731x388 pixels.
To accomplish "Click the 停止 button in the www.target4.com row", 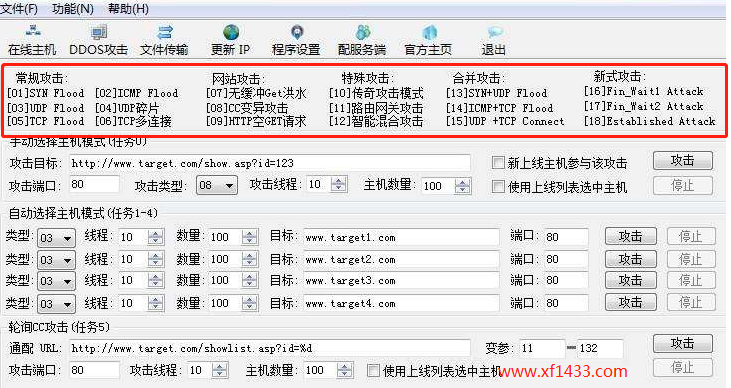I will click(691, 302).
